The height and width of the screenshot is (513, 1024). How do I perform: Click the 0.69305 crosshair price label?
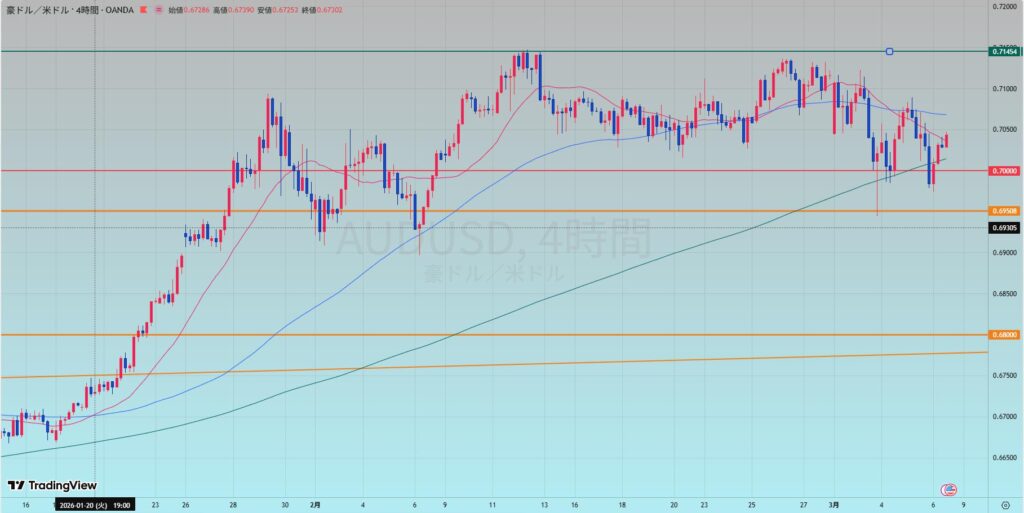click(x=1004, y=228)
